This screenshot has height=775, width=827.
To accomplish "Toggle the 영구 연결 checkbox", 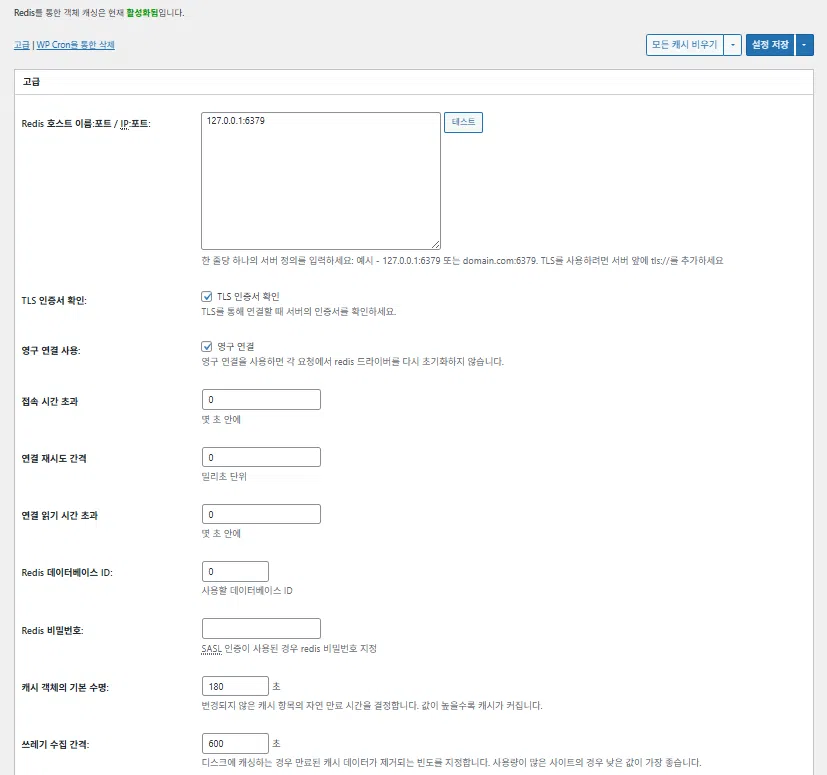I will [x=207, y=347].
